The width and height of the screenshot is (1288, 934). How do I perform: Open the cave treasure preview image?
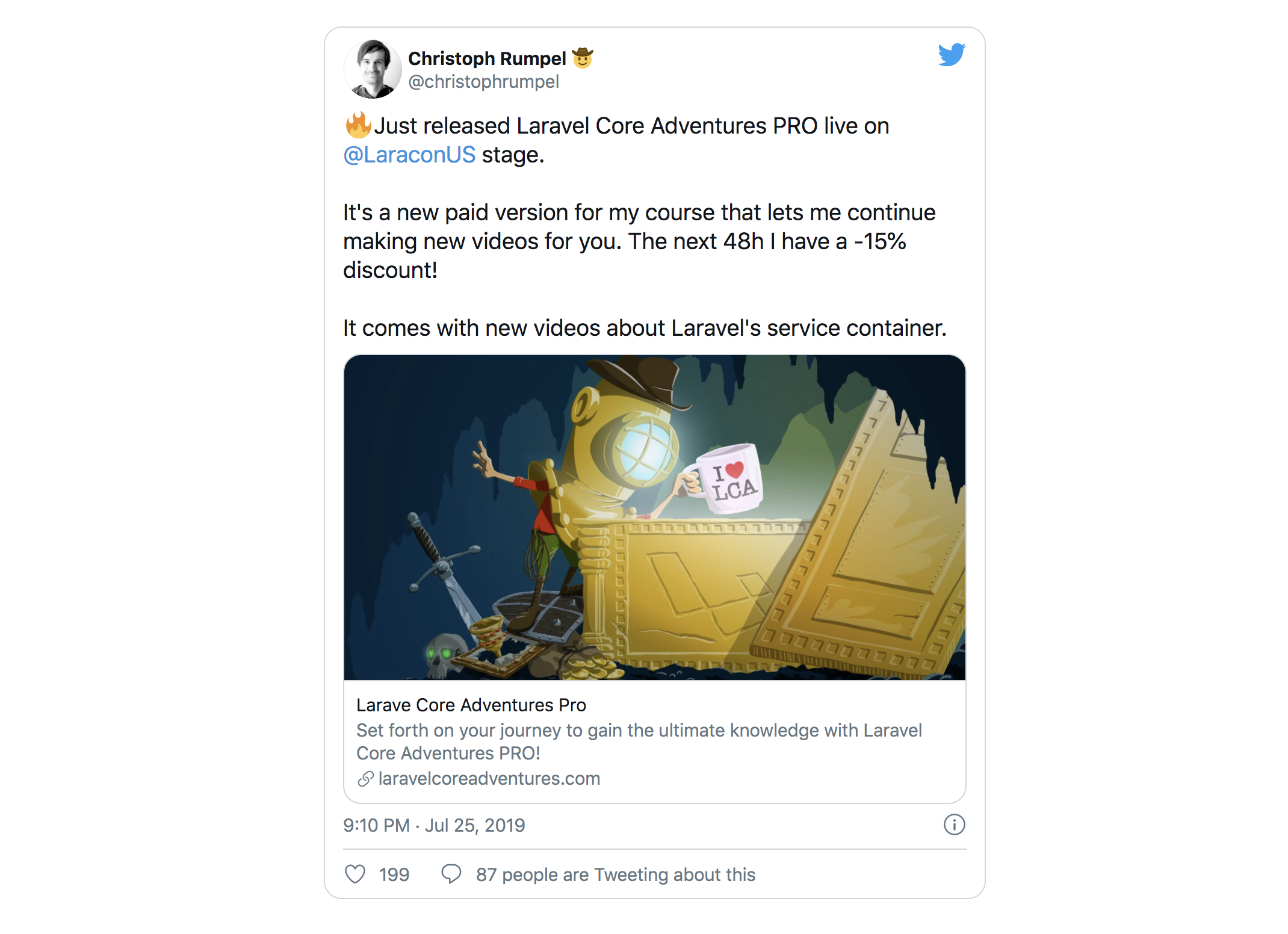click(655, 518)
